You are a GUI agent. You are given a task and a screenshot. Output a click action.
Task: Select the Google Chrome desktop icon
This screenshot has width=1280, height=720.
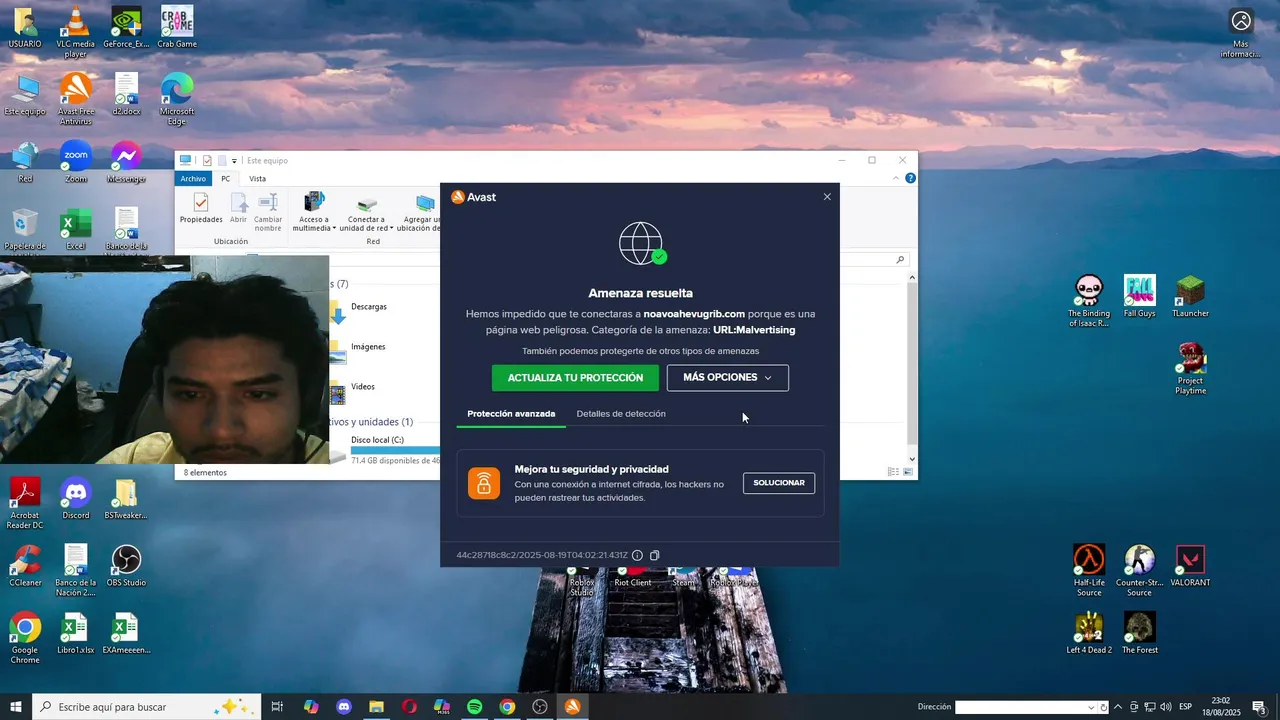(25, 637)
